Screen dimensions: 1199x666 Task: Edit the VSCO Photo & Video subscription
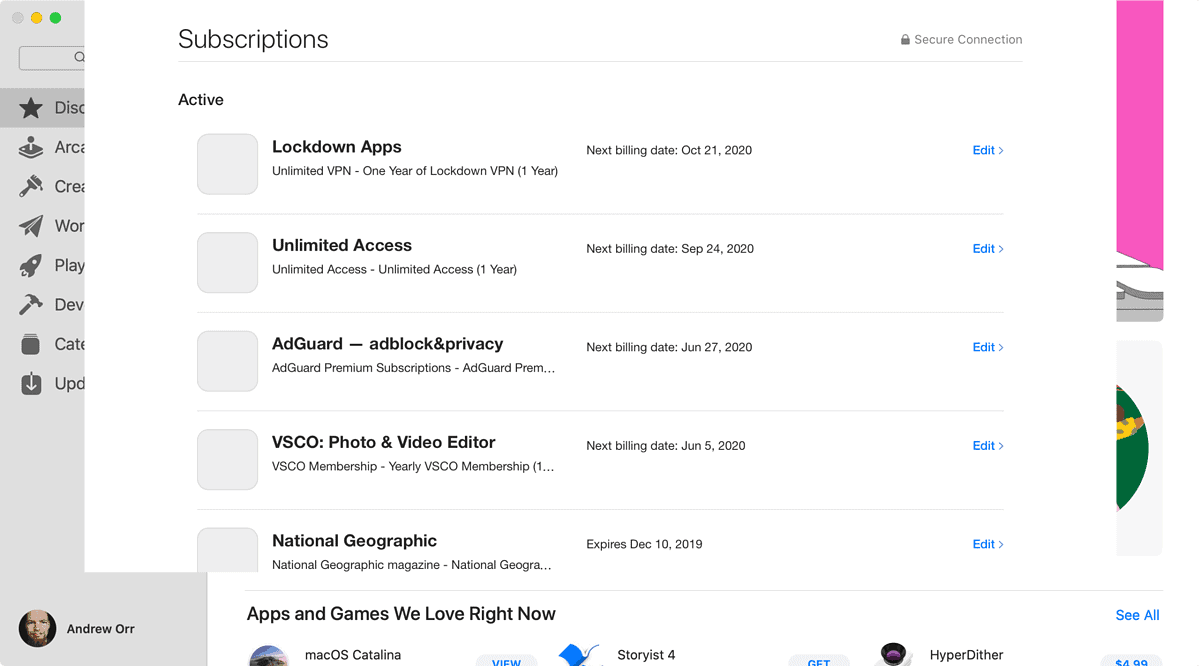987,446
